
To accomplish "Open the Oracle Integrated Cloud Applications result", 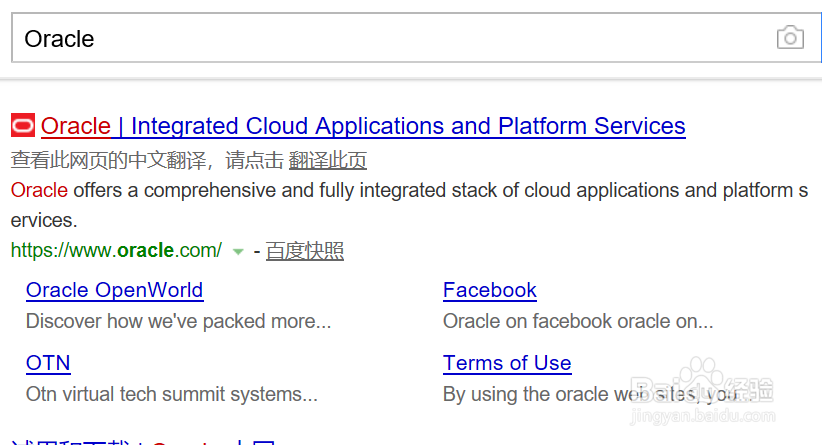I will (x=363, y=126).
